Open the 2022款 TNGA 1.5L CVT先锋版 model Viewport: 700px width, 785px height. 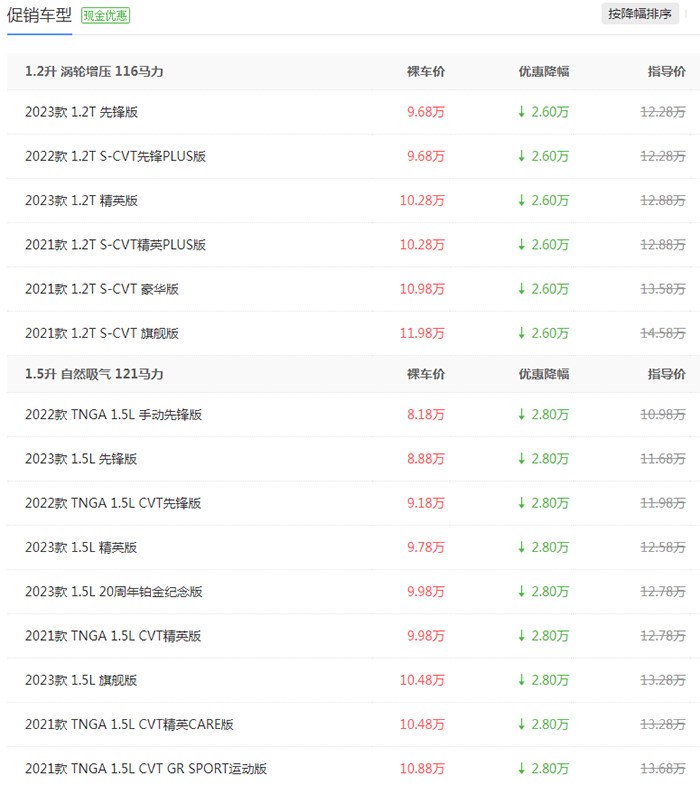tap(113, 503)
